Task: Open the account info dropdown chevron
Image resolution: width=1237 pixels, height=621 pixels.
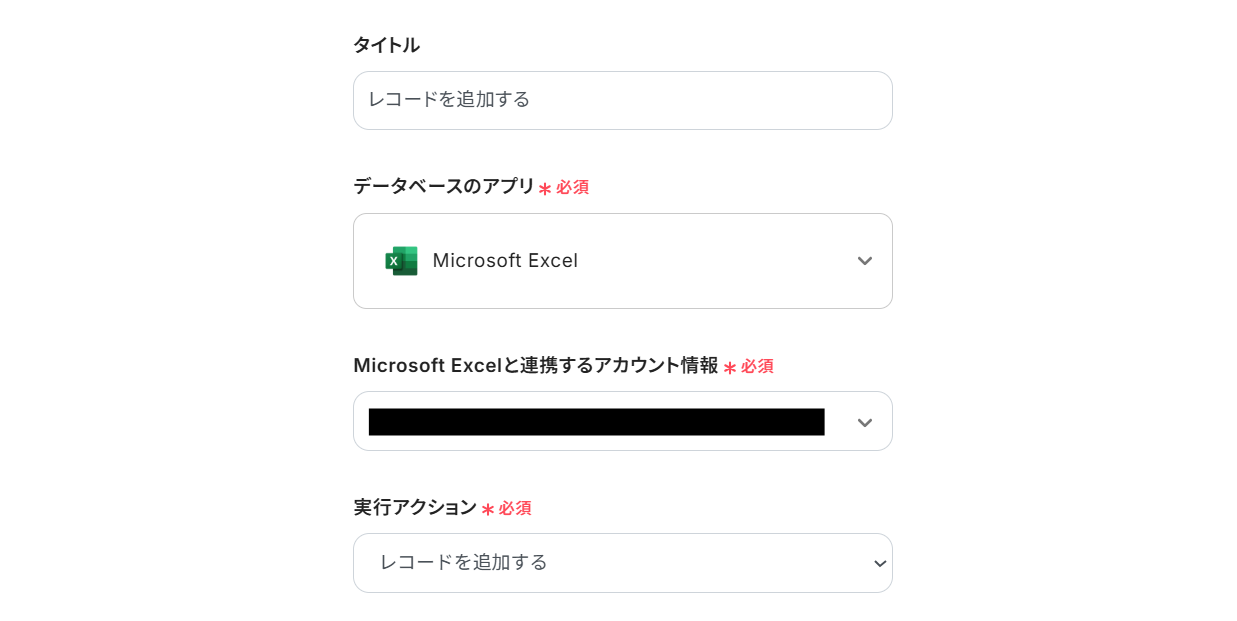Action: [x=865, y=422]
